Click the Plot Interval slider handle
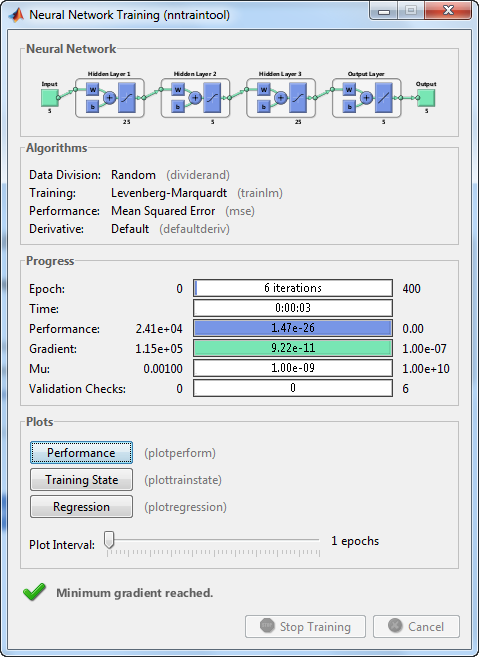The height and width of the screenshot is (657, 479). point(109,540)
